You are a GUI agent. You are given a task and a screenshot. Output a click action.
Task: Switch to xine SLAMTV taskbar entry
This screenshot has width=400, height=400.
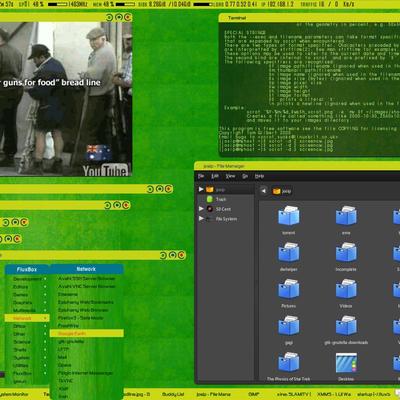click(294, 394)
